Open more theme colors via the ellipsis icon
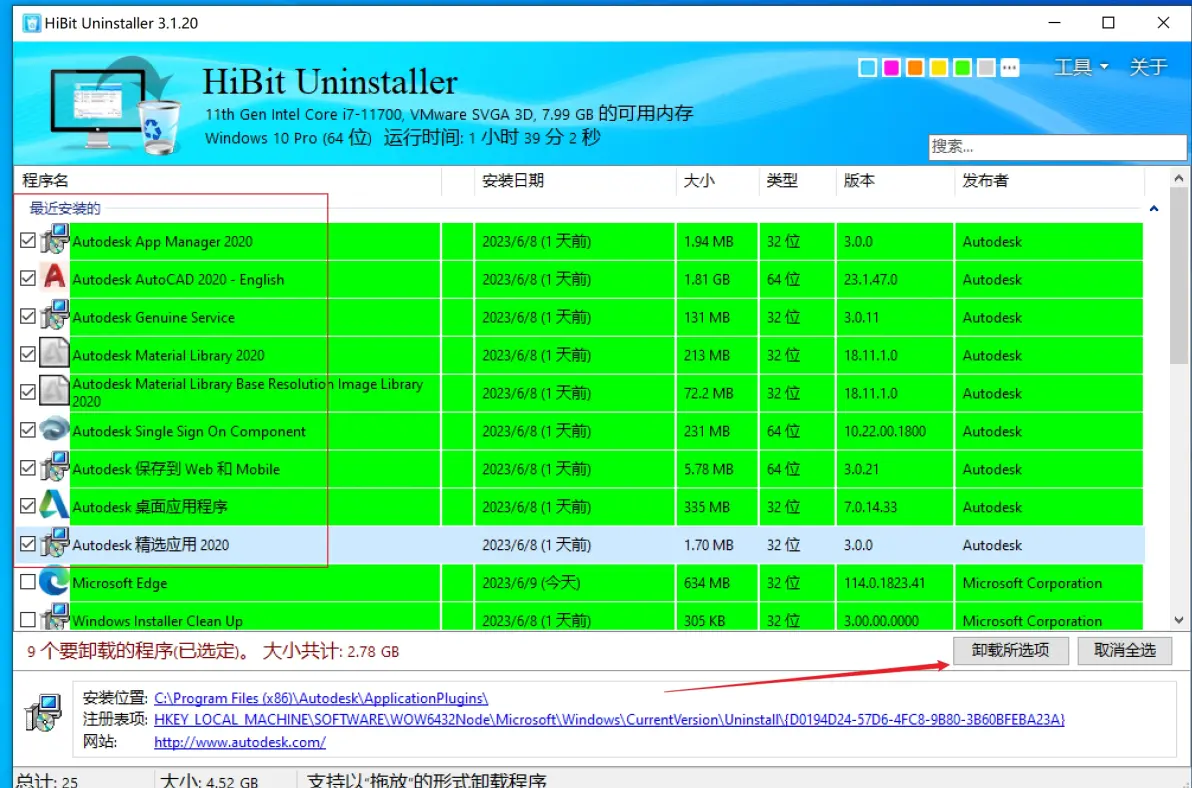This screenshot has height=788, width=1192. coord(1010,68)
